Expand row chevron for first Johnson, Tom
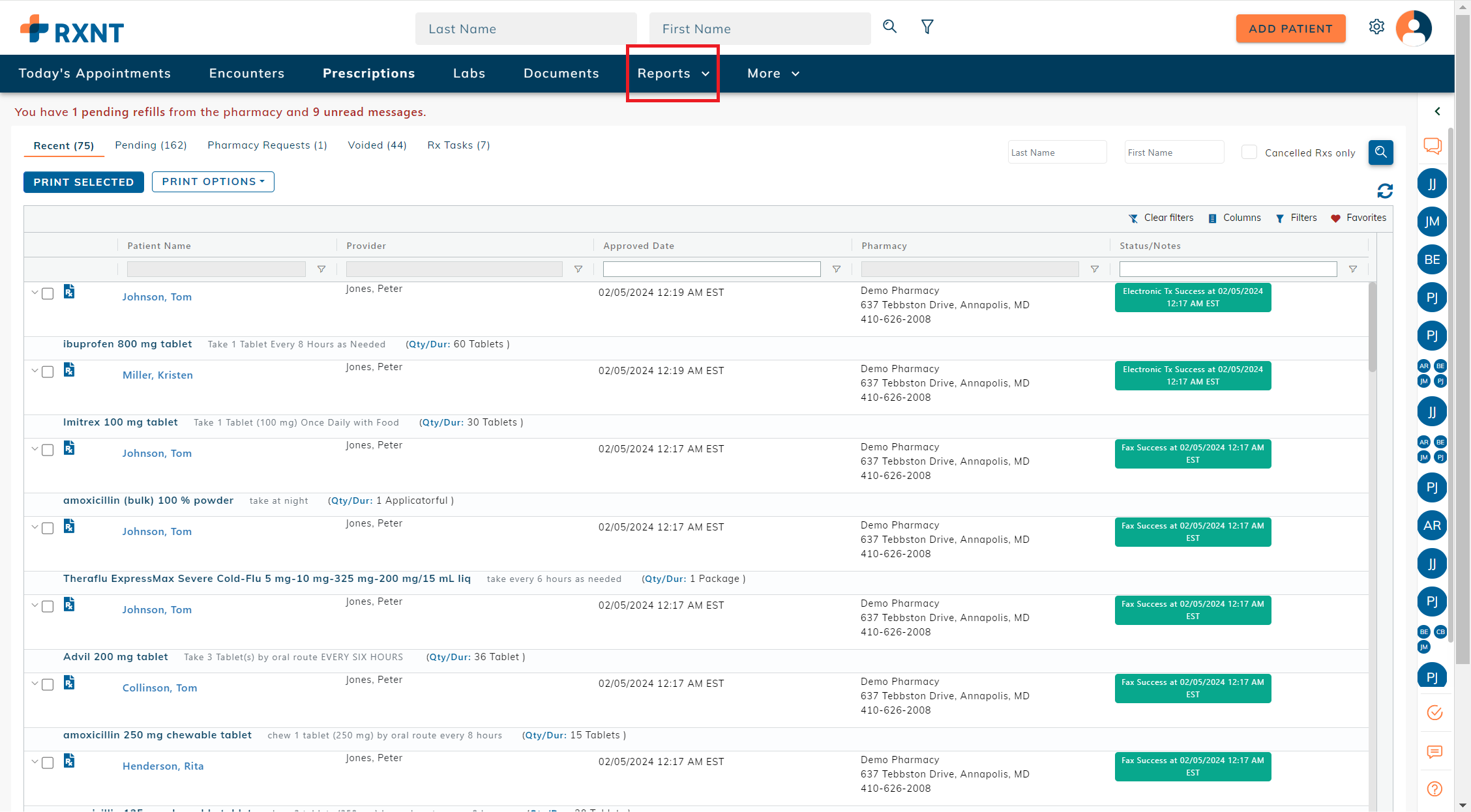Viewport: 1471px width, 812px height. pos(35,293)
